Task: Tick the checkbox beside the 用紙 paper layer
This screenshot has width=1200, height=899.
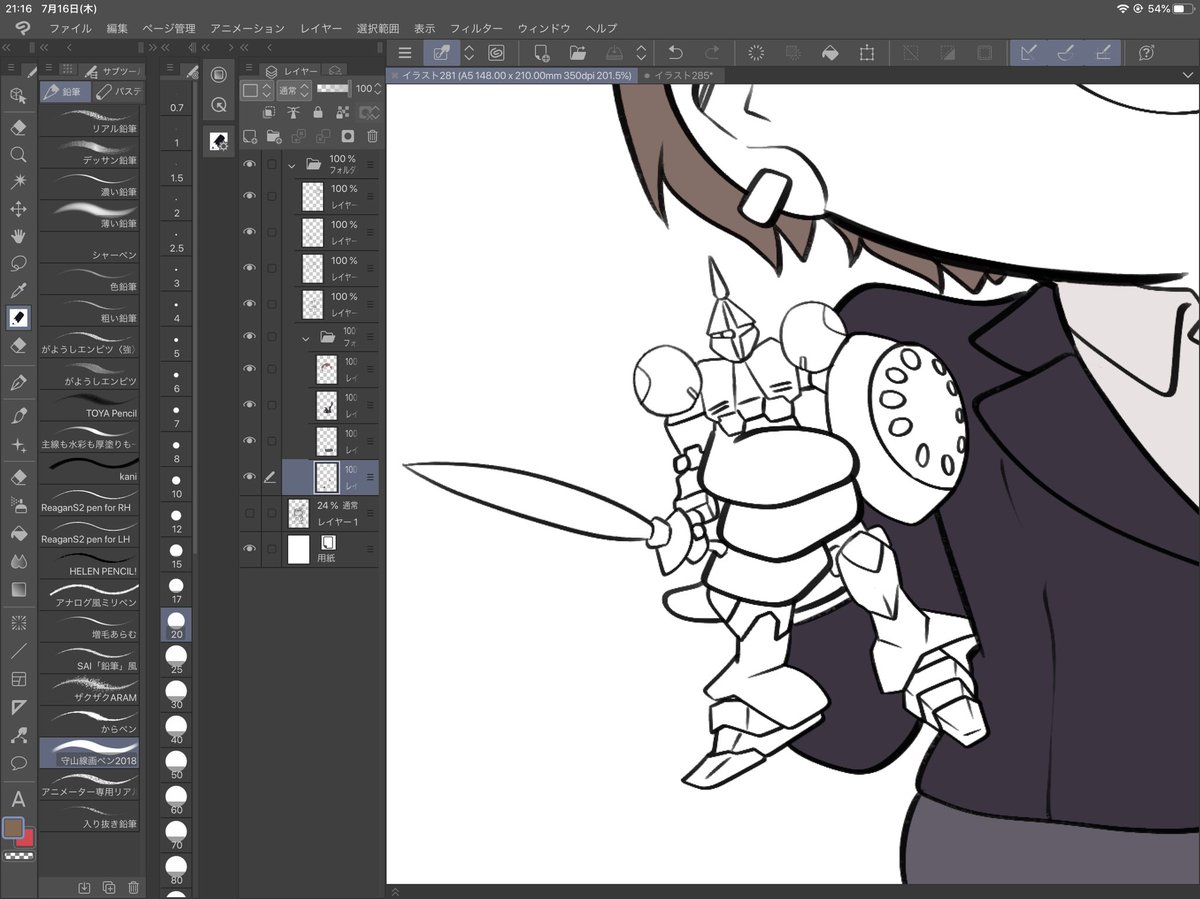Action: point(271,549)
